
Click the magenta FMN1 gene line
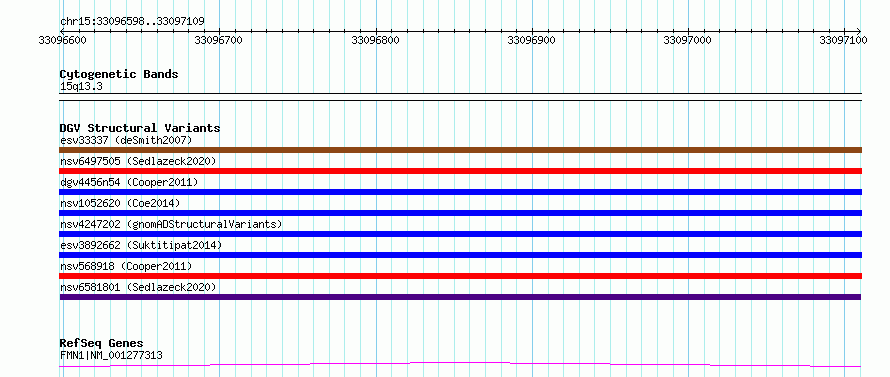[460, 364]
